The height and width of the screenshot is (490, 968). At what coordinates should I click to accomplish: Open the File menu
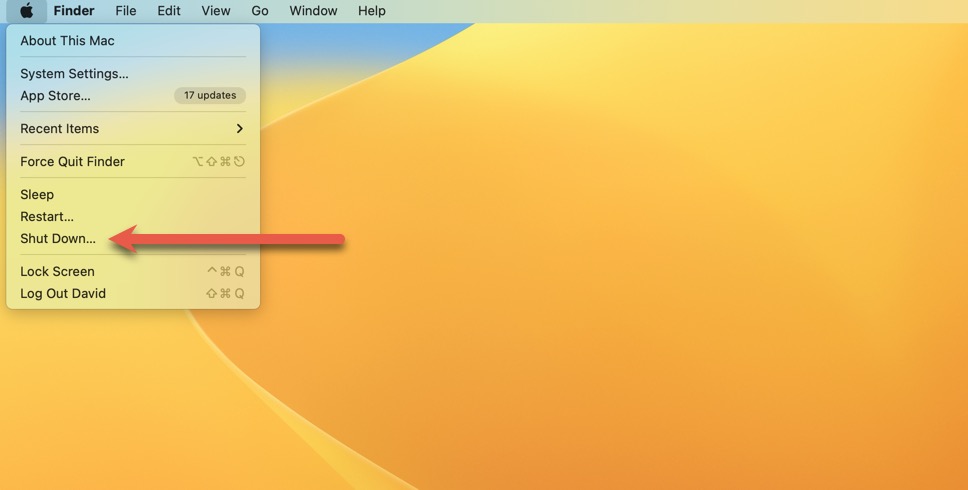click(125, 10)
